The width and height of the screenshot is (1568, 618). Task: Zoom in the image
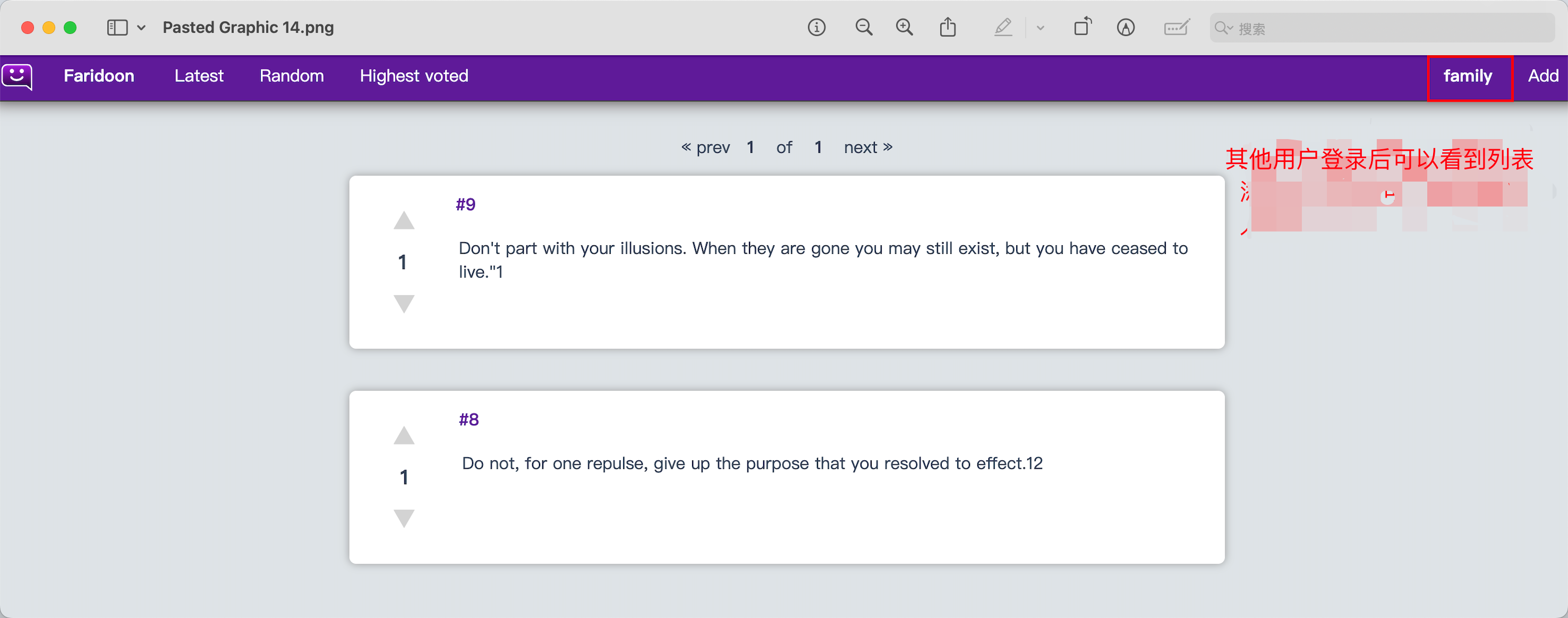click(905, 28)
